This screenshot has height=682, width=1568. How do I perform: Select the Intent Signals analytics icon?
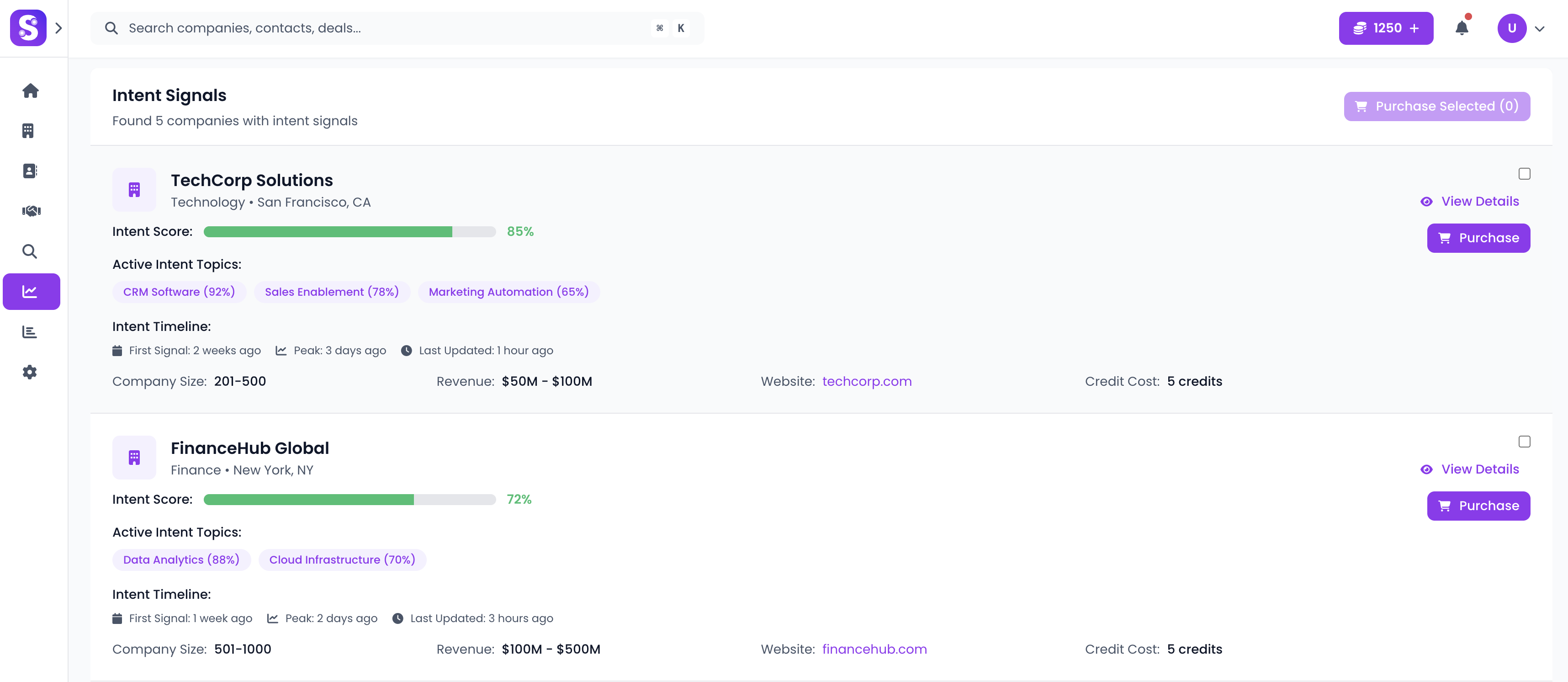pyautogui.click(x=31, y=291)
